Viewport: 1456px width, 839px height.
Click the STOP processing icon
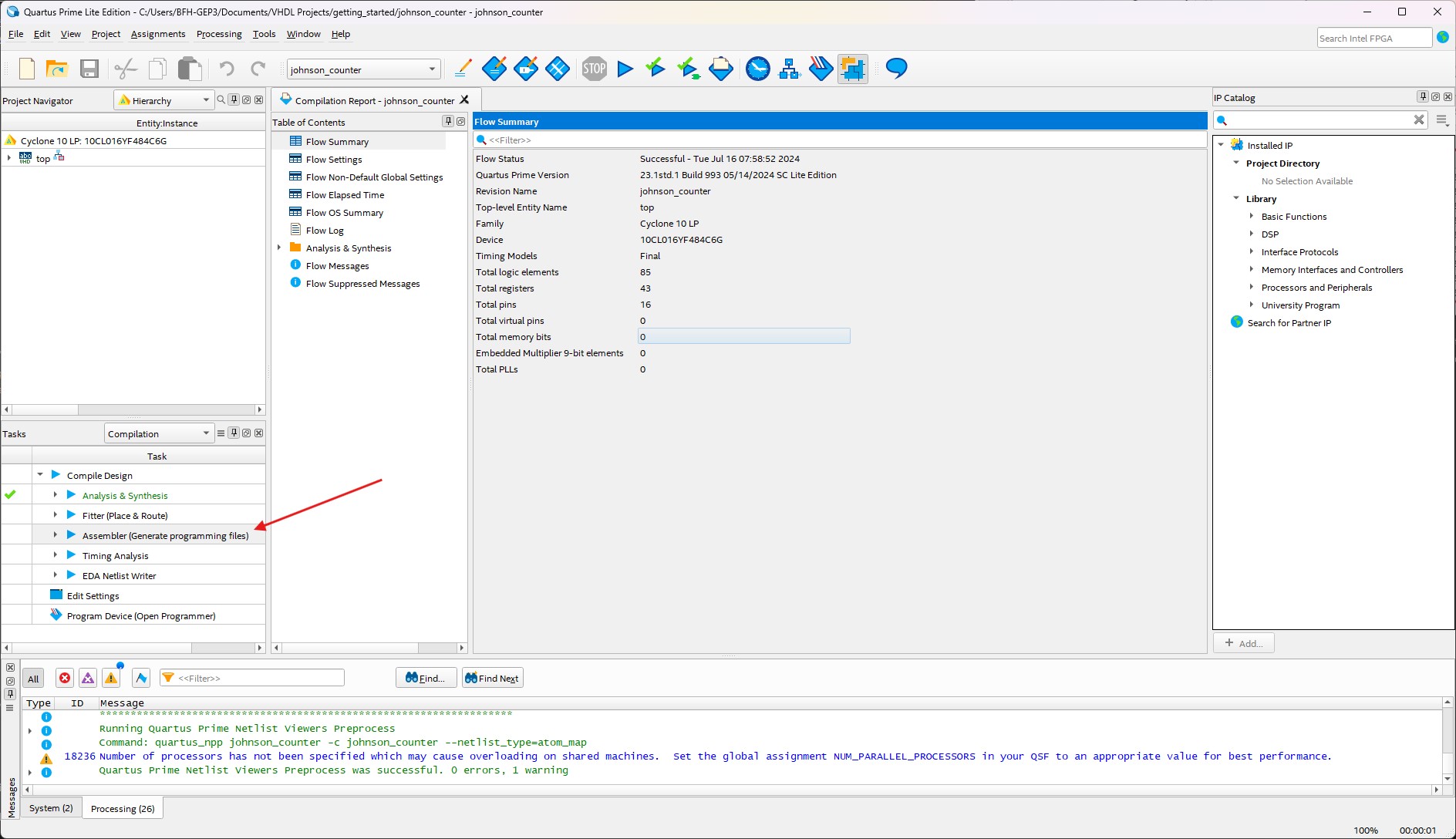[594, 69]
